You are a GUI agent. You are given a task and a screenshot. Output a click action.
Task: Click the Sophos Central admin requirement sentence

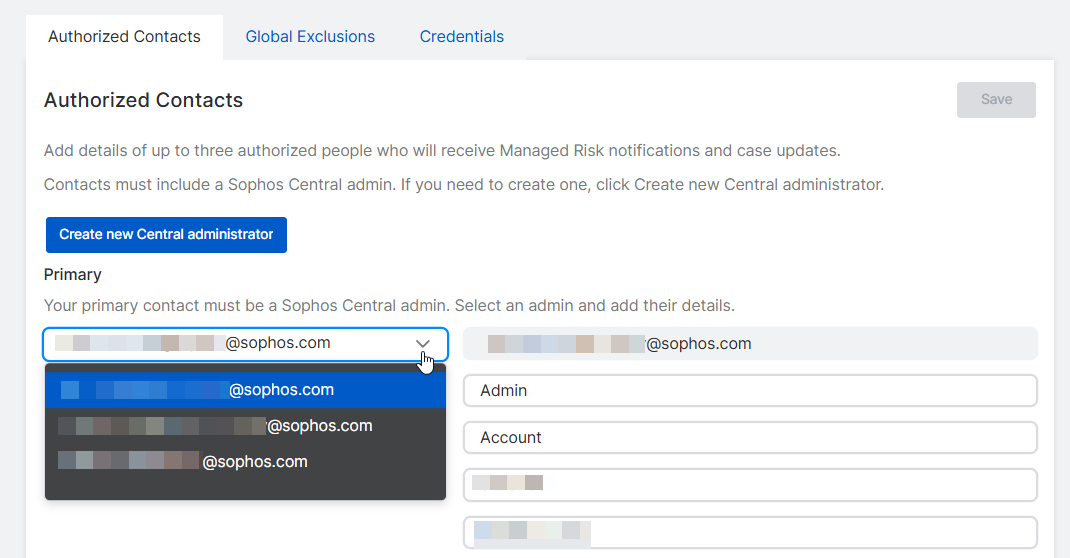(x=463, y=185)
